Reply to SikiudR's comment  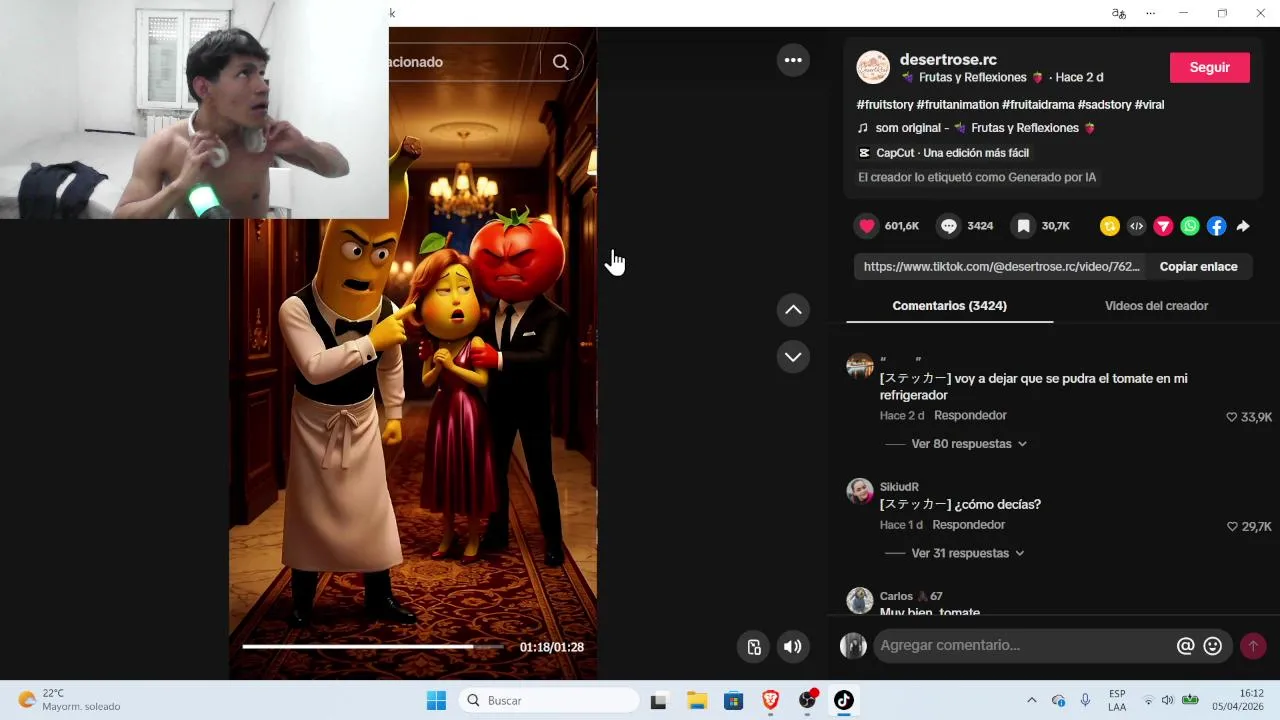coord(968,525)
